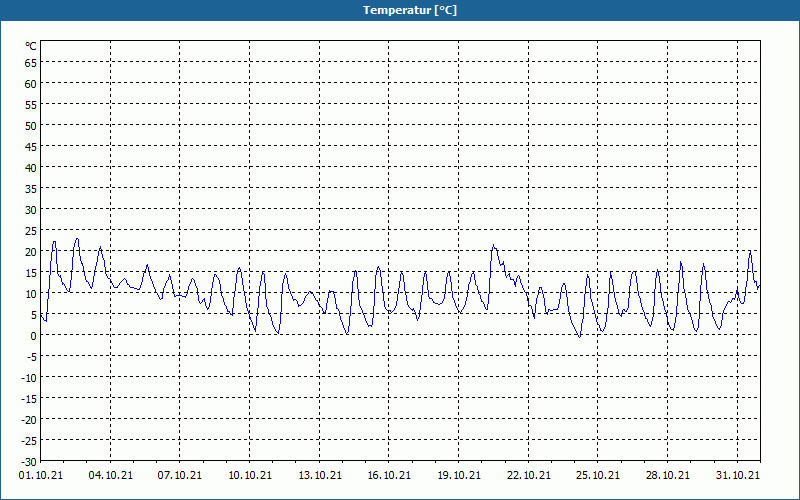Viewport: 800px width, 500px height.
Task: Select the -5 value on the temperature axis
Action: click(x=32, y=357)
